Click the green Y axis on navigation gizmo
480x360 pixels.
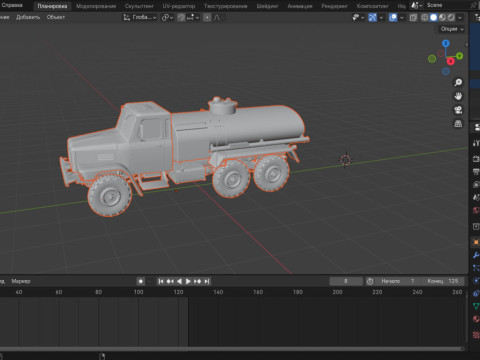tap(459, 56)
